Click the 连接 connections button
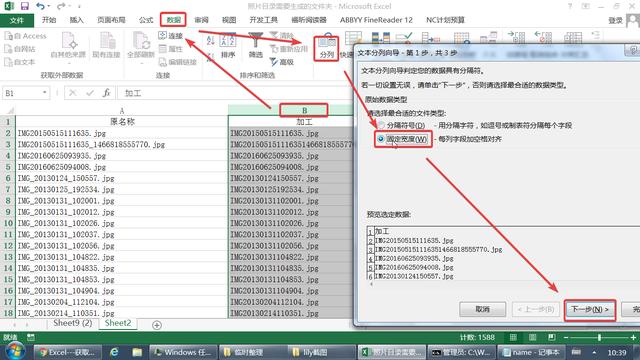The height and width of the screenshot is (360, 640). (x=171, y=36)
